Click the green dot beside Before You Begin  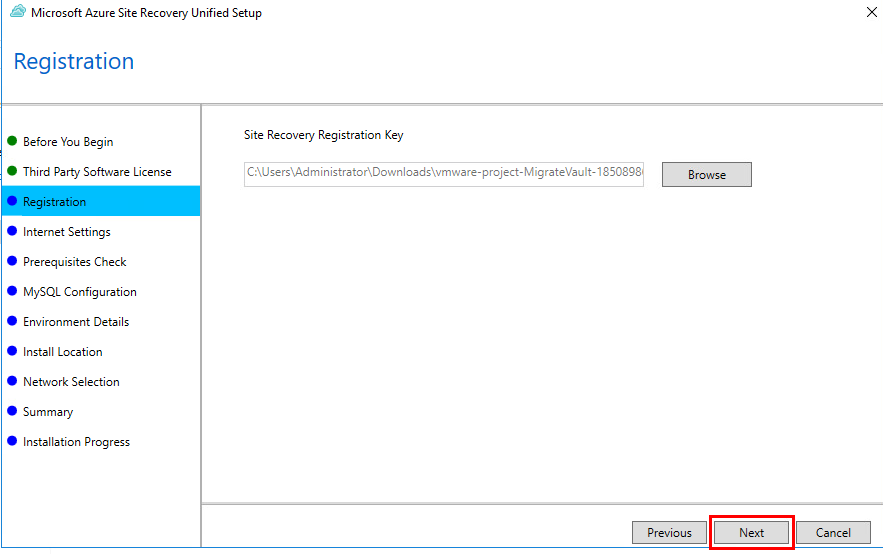(x=12, y=141)
